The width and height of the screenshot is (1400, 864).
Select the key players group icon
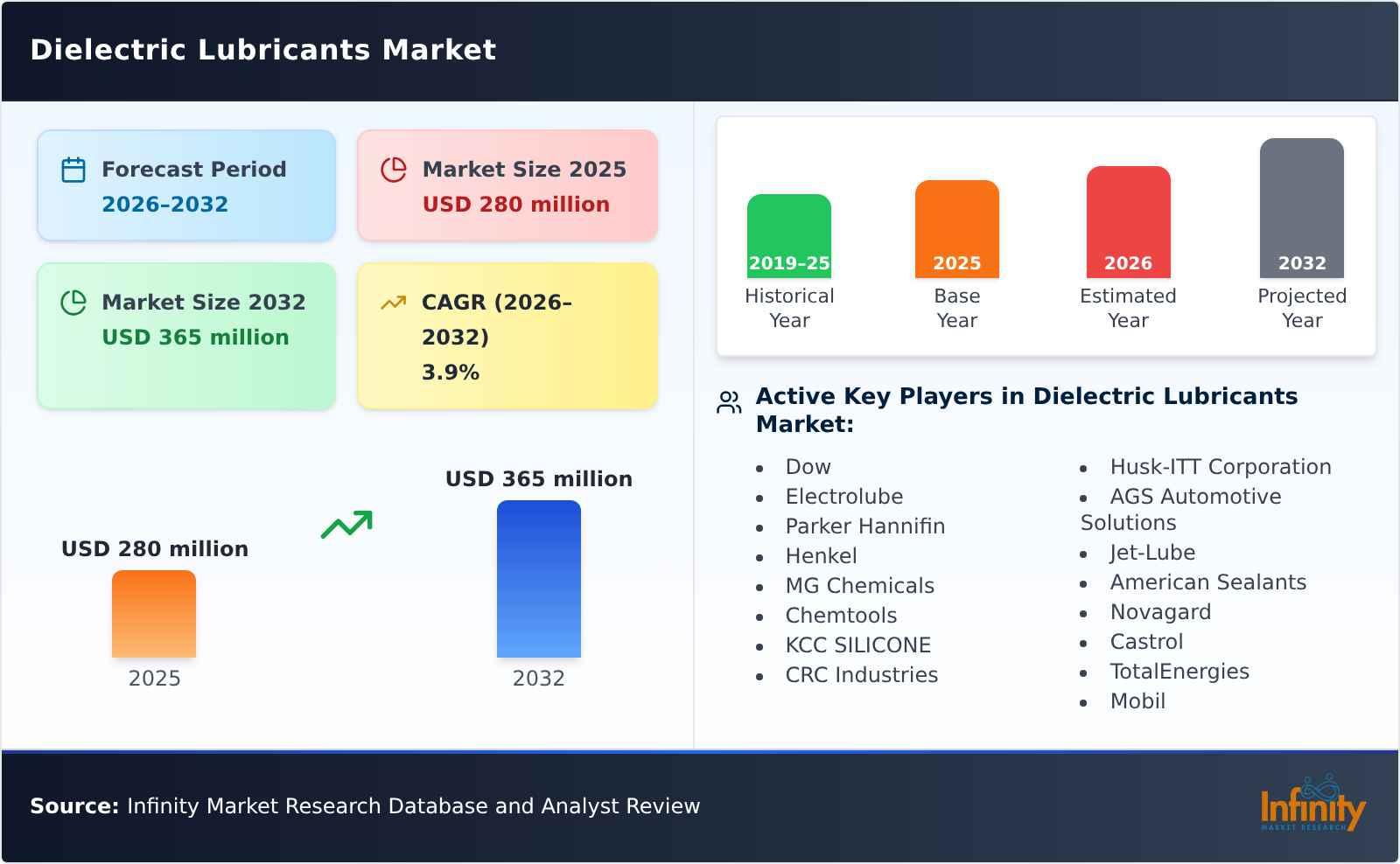[x=727, y=403]
